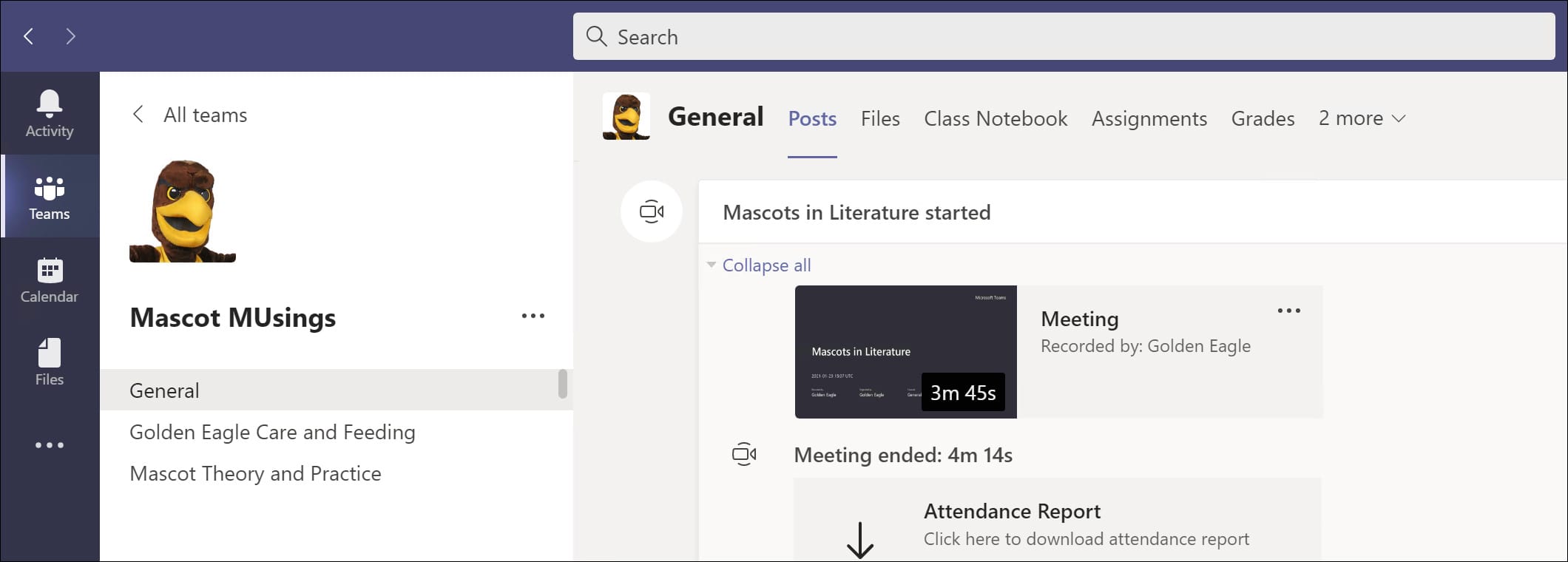1568x562 pixels.
Task: Expand the "2 more" tabs dropdown
Action: pyautogui.click(x=1362, y=118)
